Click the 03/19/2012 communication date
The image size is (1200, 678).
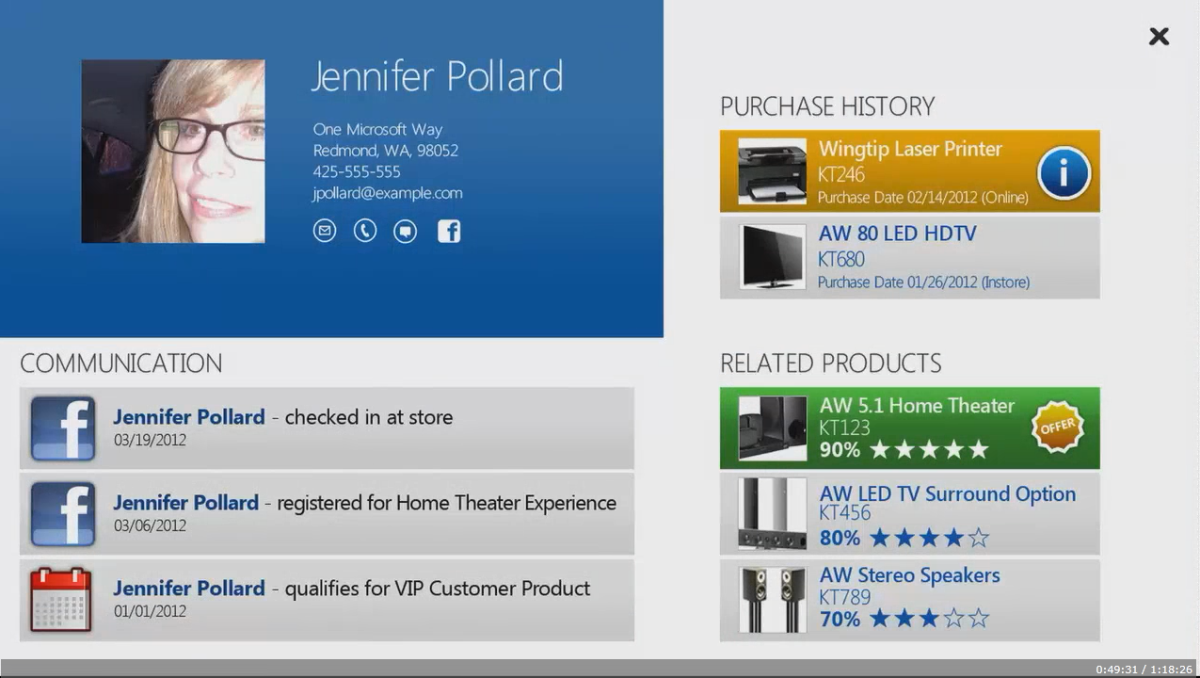pos(150,440)
